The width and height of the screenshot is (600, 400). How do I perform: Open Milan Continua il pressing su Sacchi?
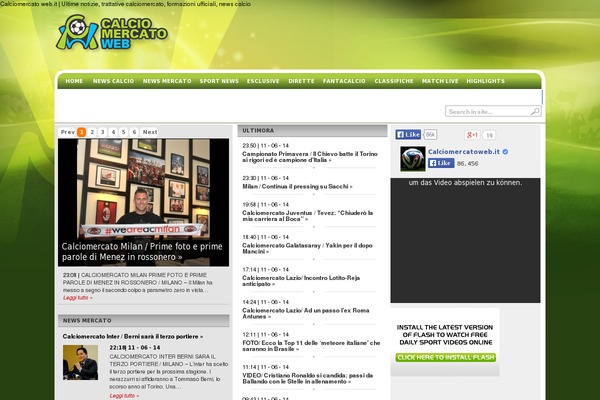(x=297, y=186)
